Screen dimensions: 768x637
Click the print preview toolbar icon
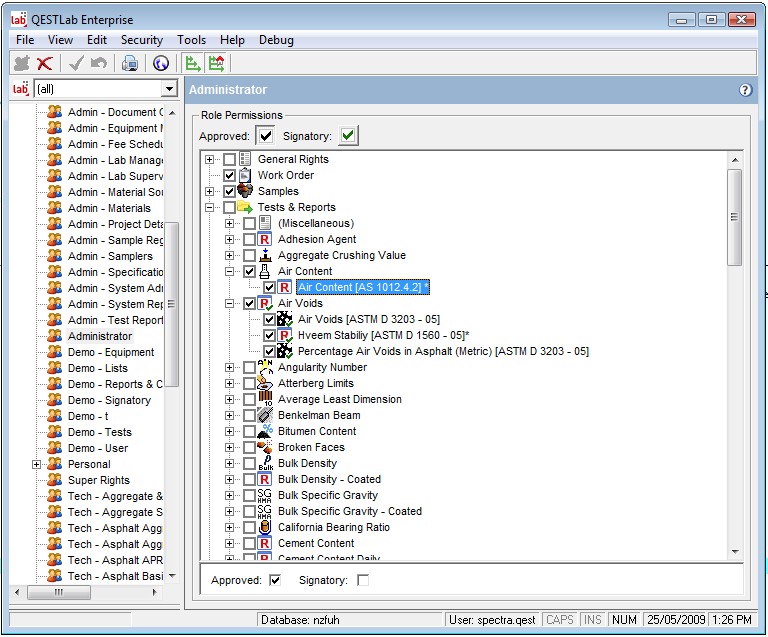(x=129, y=63)
